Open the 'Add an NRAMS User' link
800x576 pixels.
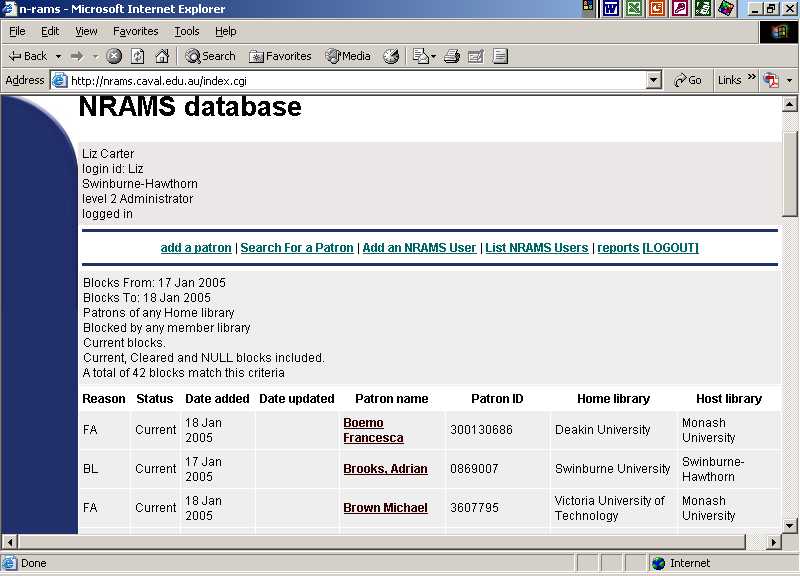419,248
